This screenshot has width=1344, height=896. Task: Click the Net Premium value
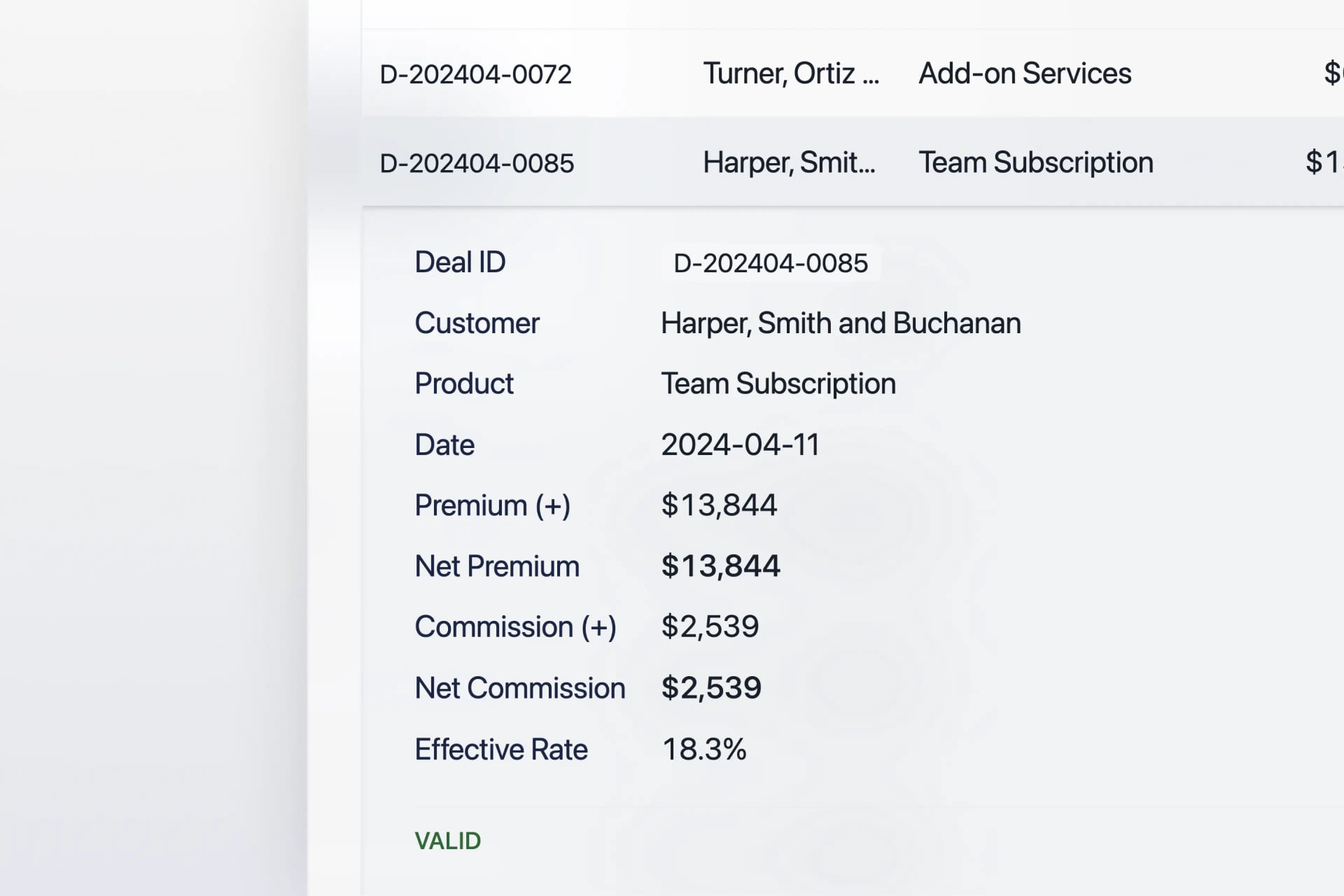pyautogui.click(x=721, y=566)
